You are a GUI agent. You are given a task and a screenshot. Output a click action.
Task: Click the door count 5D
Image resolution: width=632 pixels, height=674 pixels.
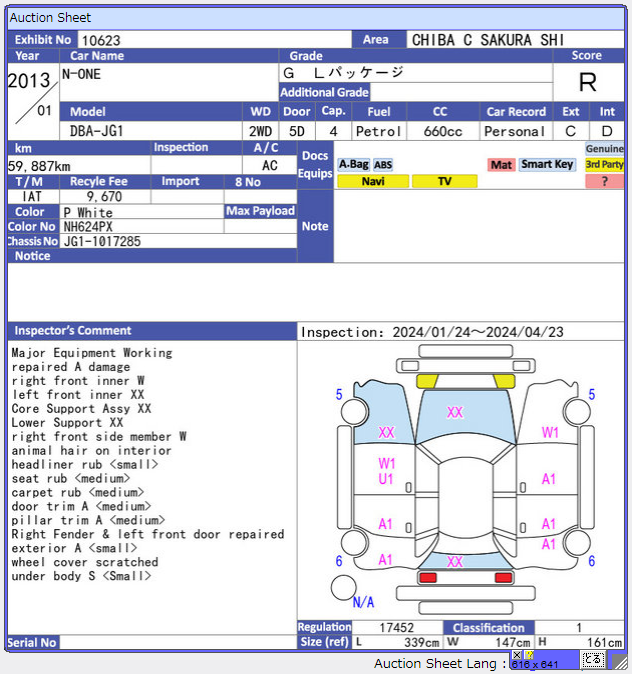coord(297,131)
